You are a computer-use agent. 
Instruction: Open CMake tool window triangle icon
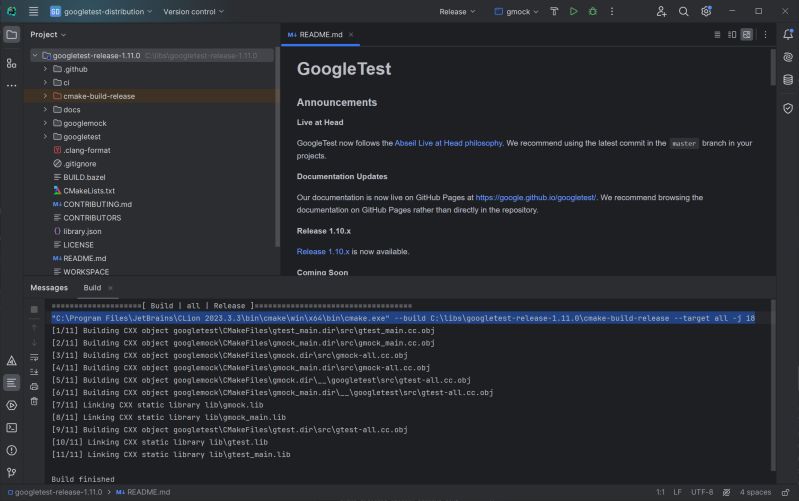click(x=11, y=361)
